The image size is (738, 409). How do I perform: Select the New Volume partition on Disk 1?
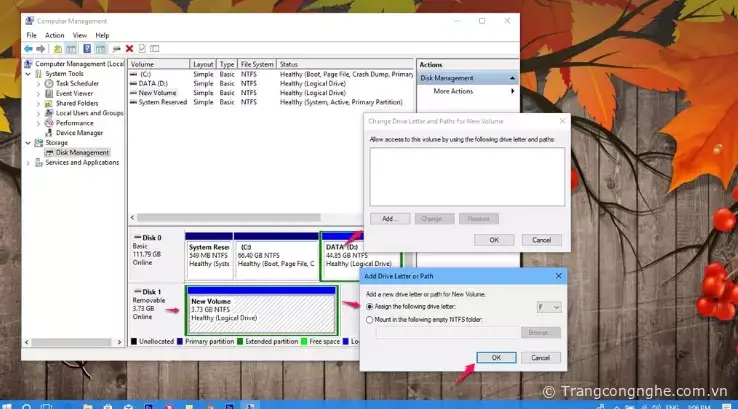tap(261, 311)
